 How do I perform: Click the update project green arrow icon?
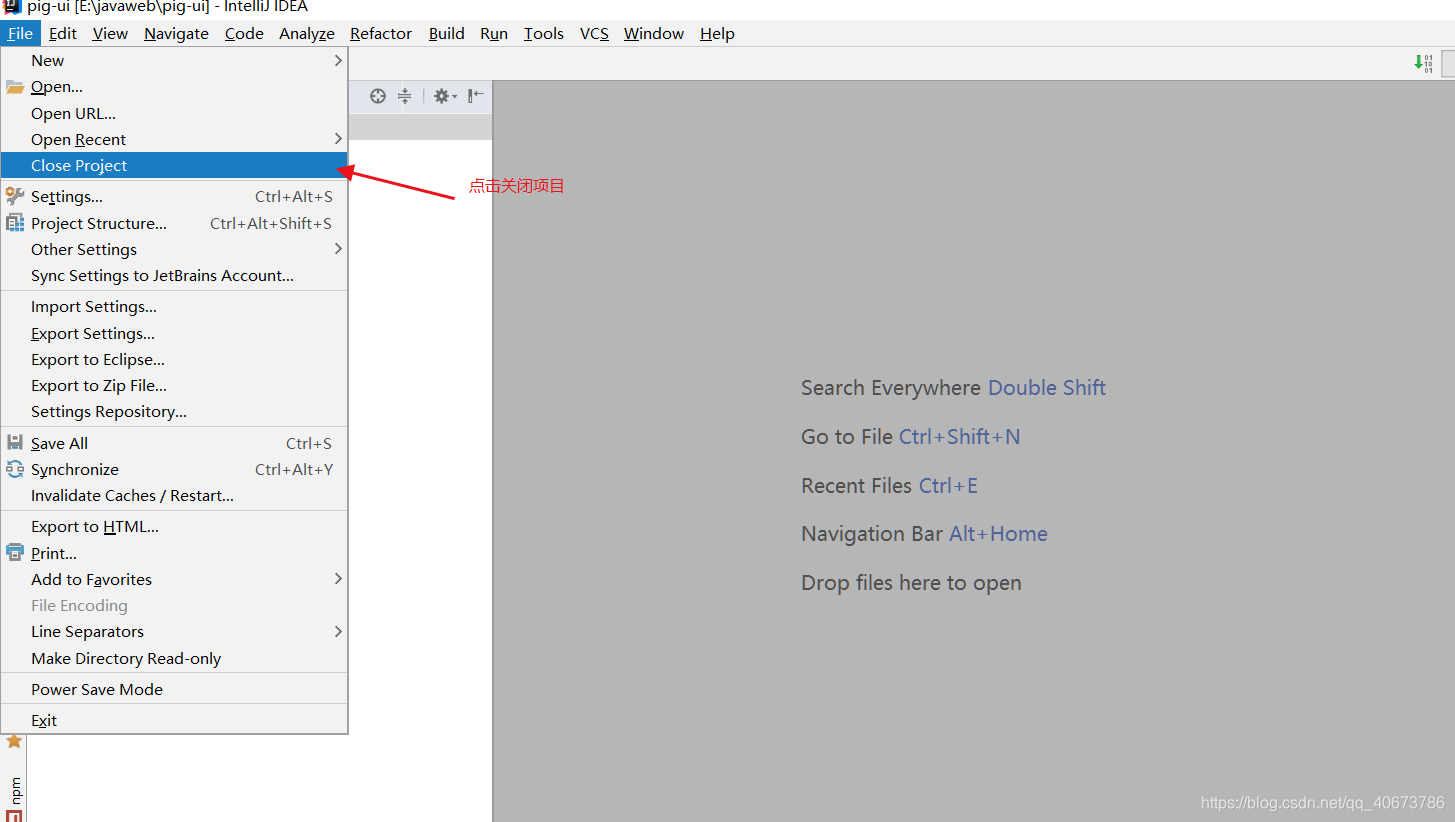[1423, 63]
